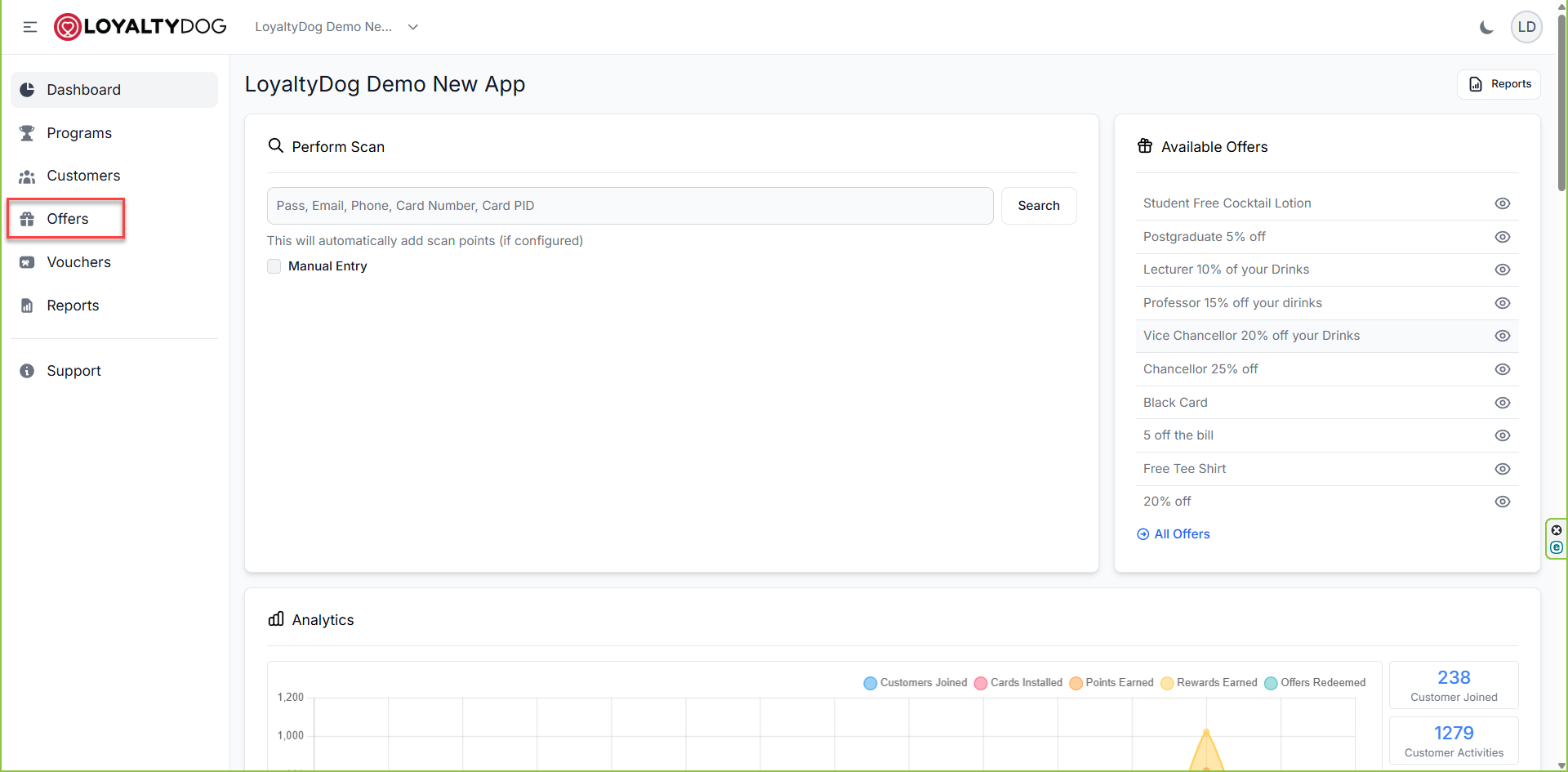
Task: Toggle Points Earned legend swatch
Action: [x=1076, y=683]
